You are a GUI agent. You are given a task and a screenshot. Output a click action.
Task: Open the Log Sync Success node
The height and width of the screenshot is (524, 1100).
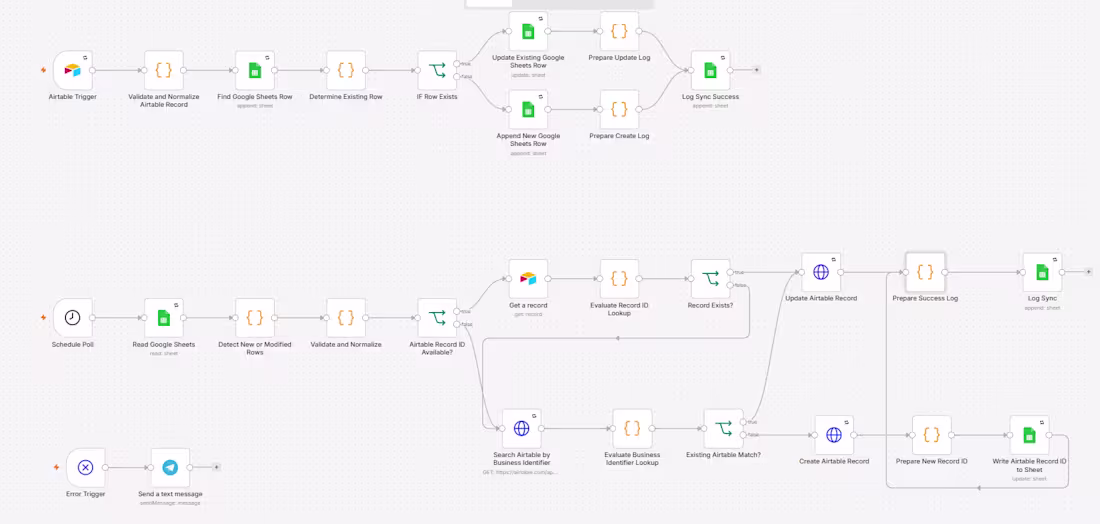coord(711,70)
